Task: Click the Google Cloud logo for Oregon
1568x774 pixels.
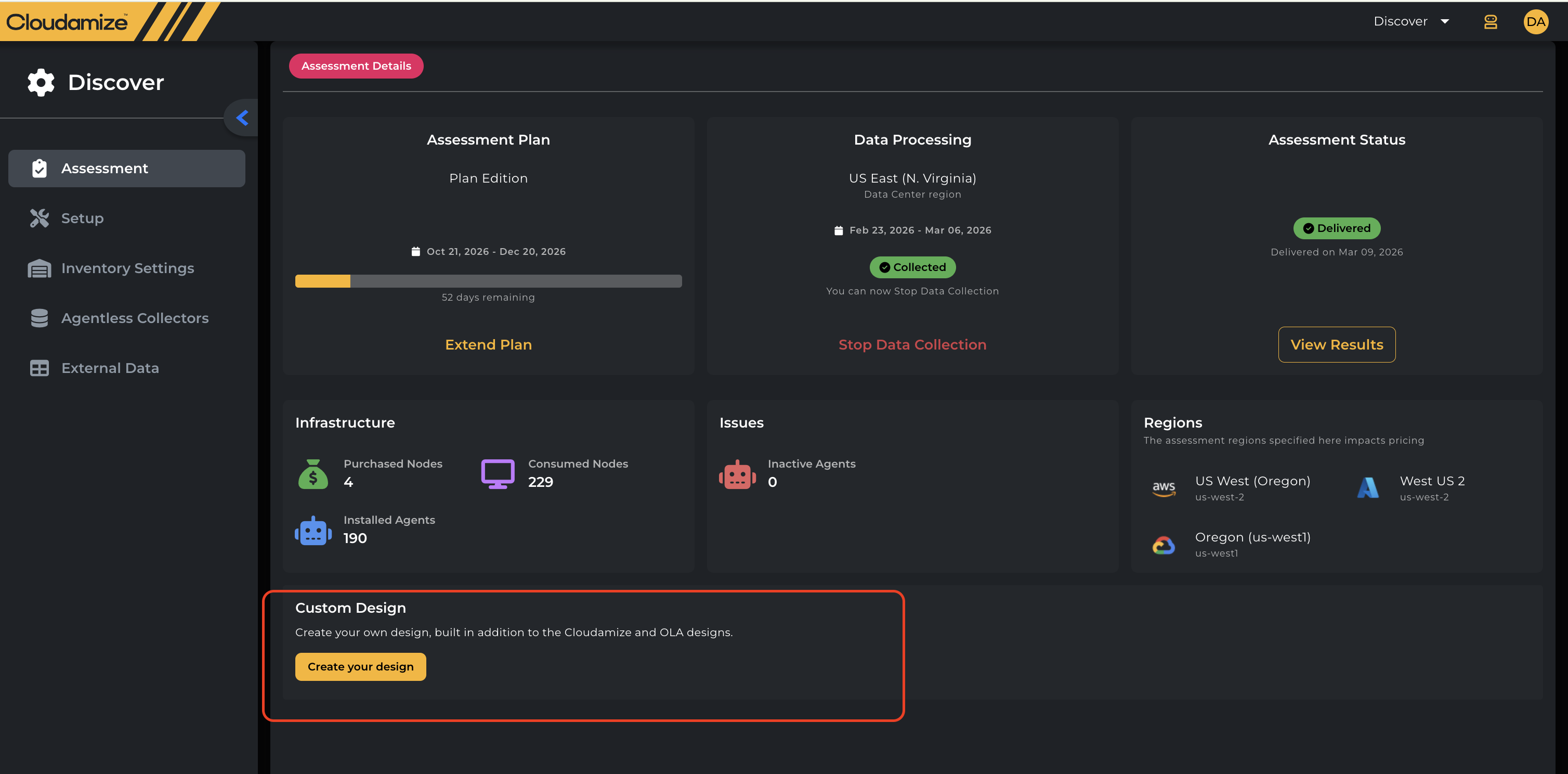Action: 1164,545
